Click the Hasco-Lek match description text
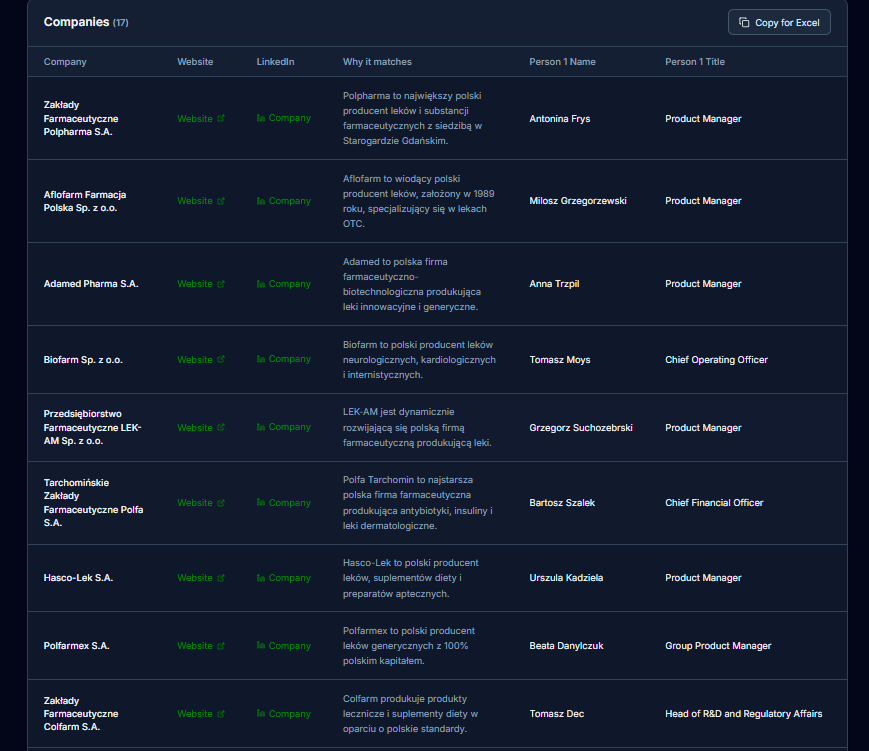 pyautogui.click(x=411, y=578)
